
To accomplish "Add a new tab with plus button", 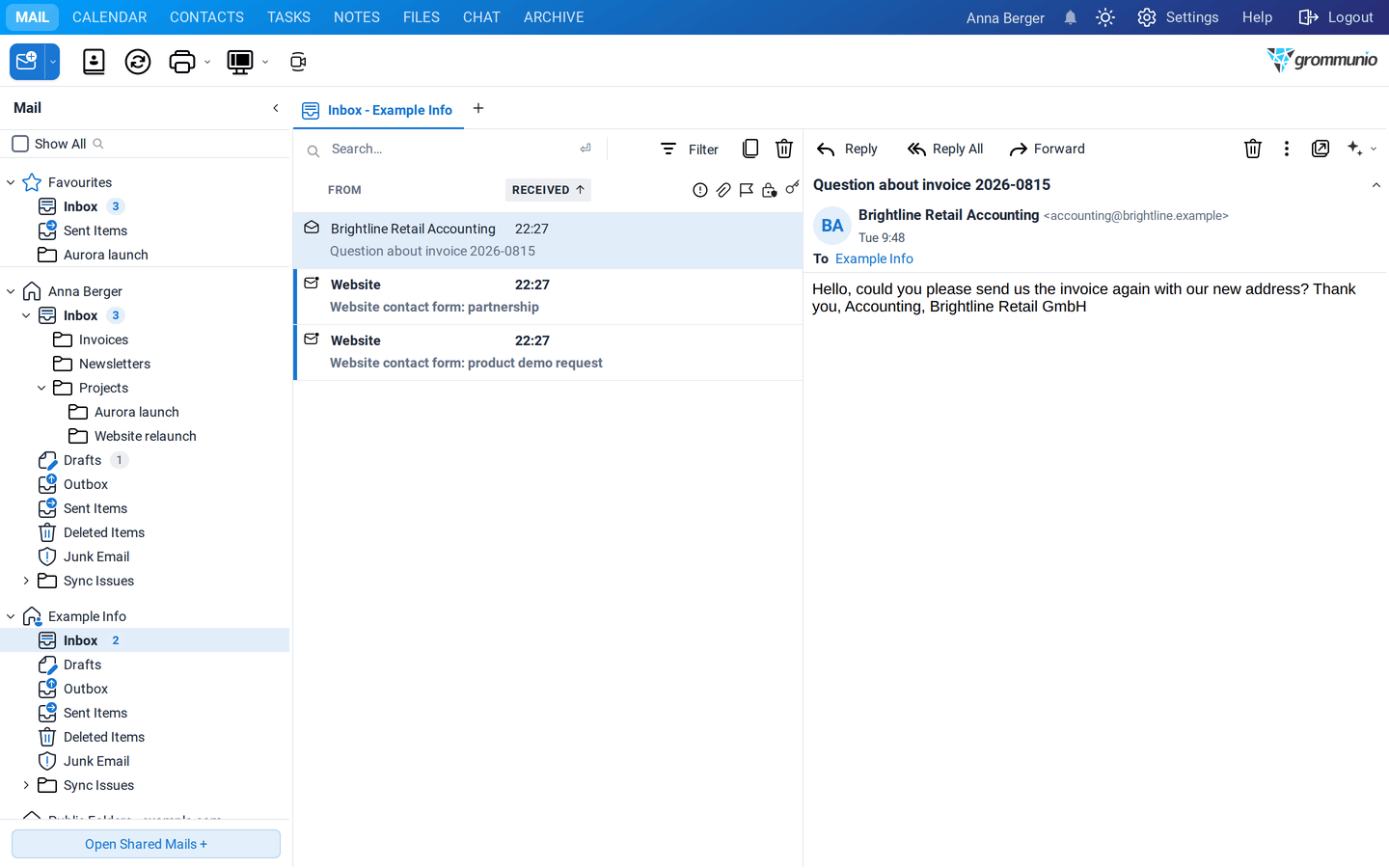I will click(478, 108).
